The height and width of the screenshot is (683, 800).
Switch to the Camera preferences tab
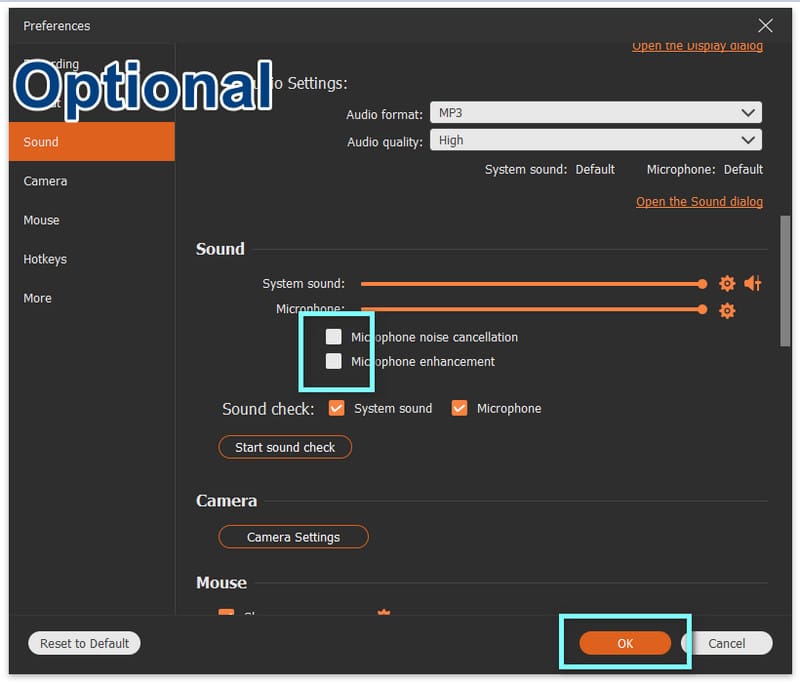point(46,181)
